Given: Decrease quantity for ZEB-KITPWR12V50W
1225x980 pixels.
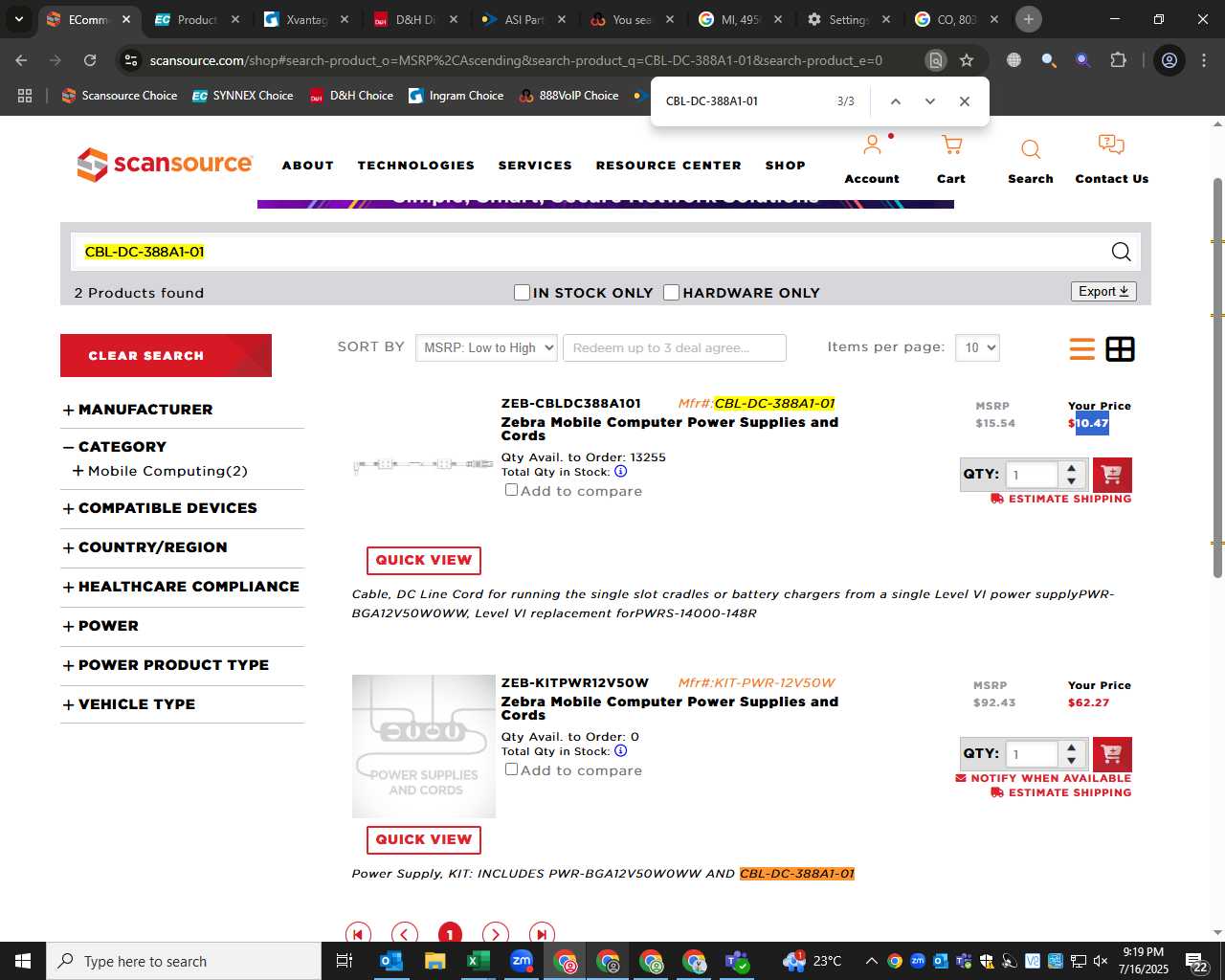Looking at the screenshot, I should tap(1071, 761).
